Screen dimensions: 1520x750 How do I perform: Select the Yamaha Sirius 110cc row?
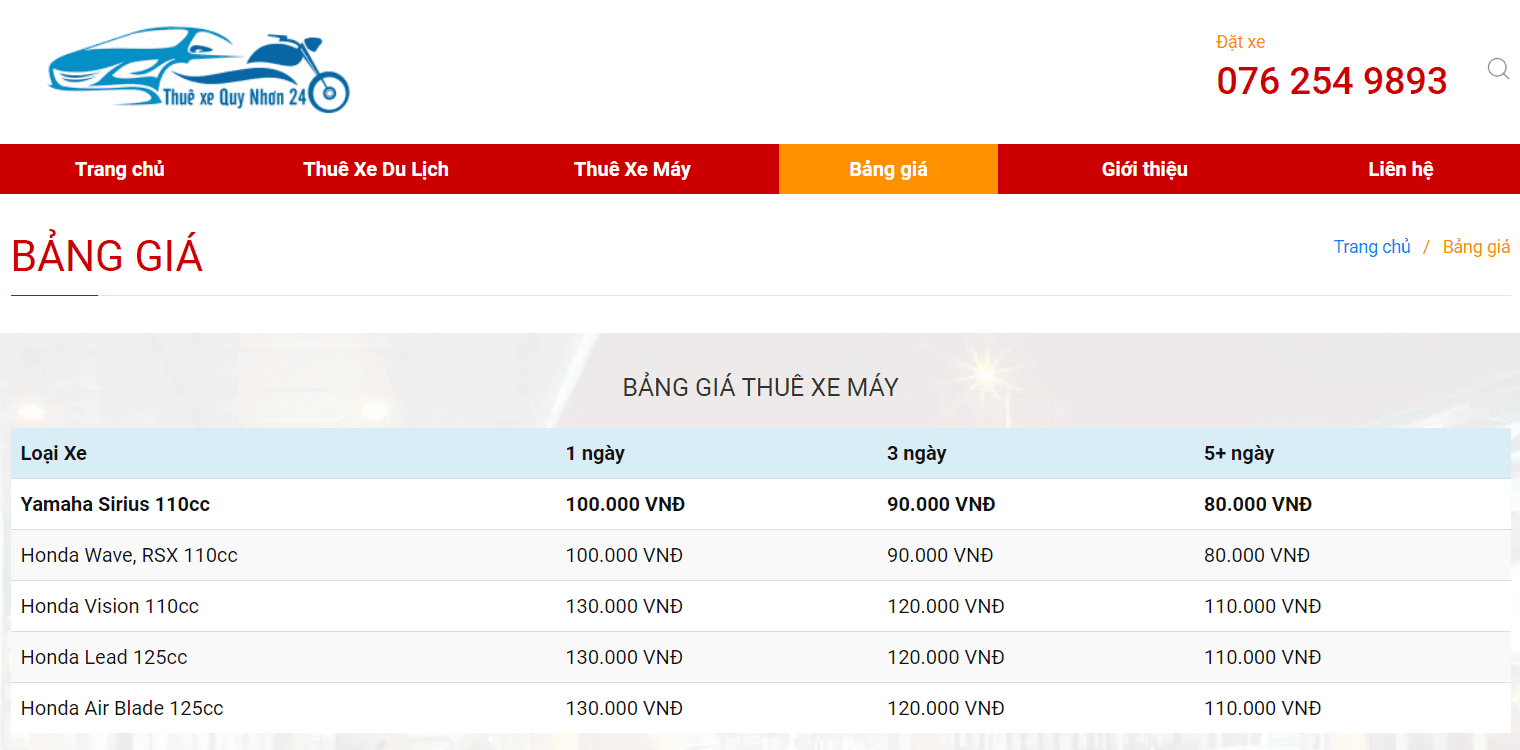click(115, 504)
